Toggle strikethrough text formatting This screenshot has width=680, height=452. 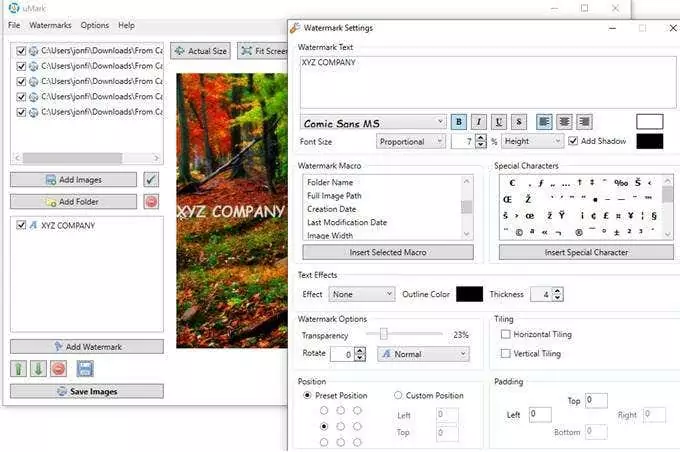(519, 122)
